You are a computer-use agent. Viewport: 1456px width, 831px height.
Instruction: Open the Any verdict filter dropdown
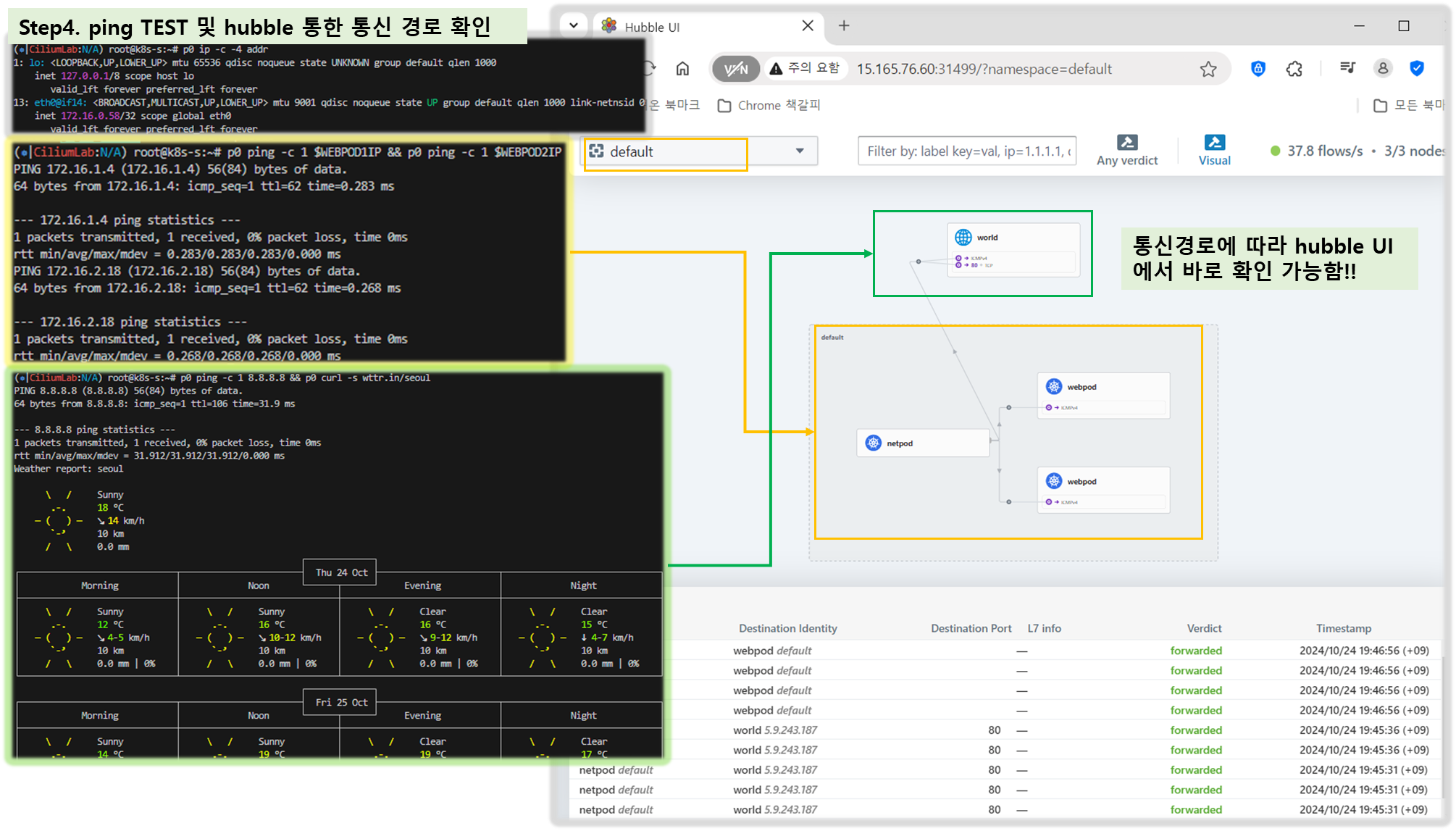pyautogui.click(x=1126, y=150)
